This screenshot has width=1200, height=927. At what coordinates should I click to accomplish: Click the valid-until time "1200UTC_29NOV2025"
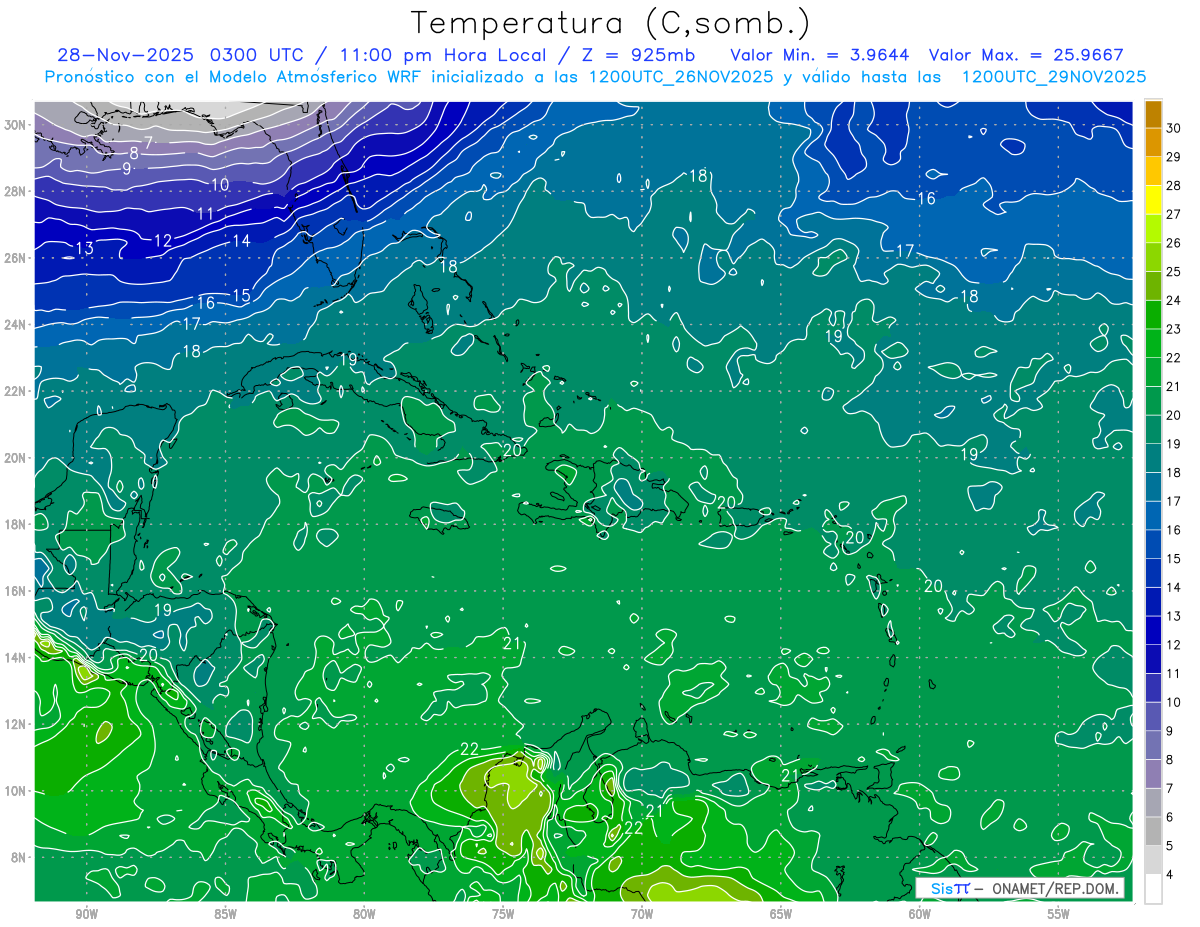[x=1053, y=77]
